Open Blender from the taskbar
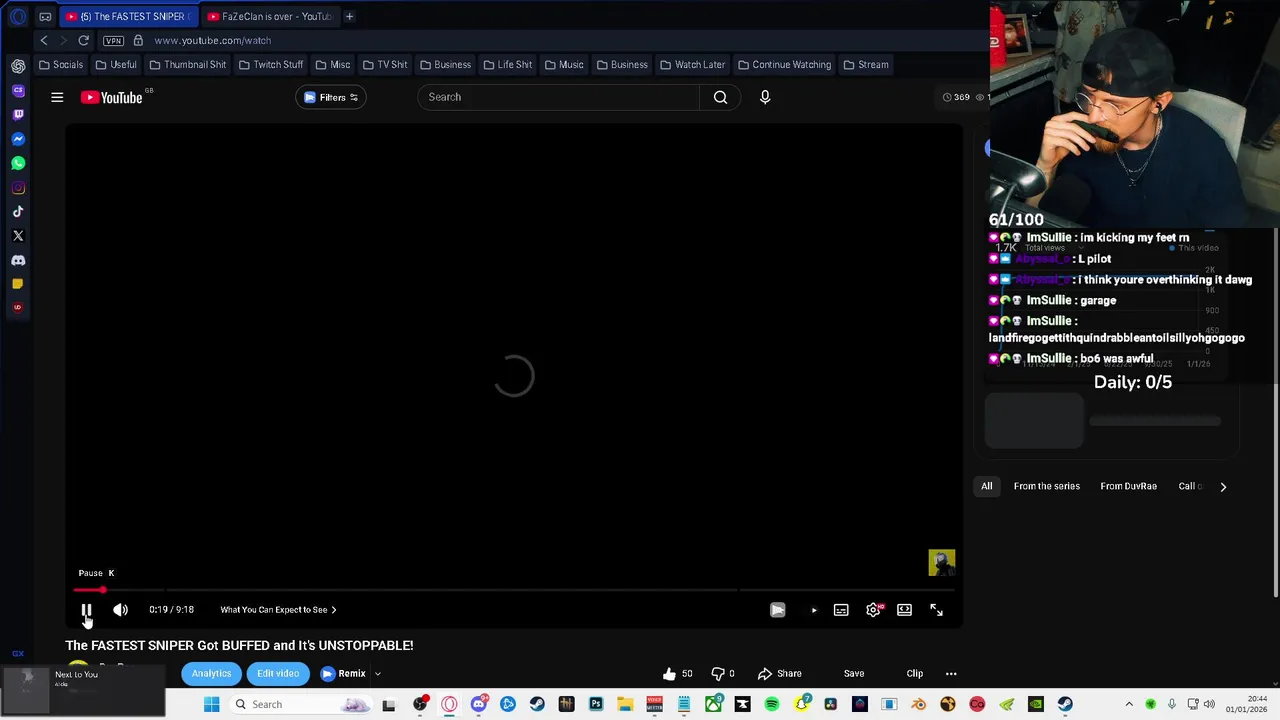1280x720 pixels. coord(918,705)
